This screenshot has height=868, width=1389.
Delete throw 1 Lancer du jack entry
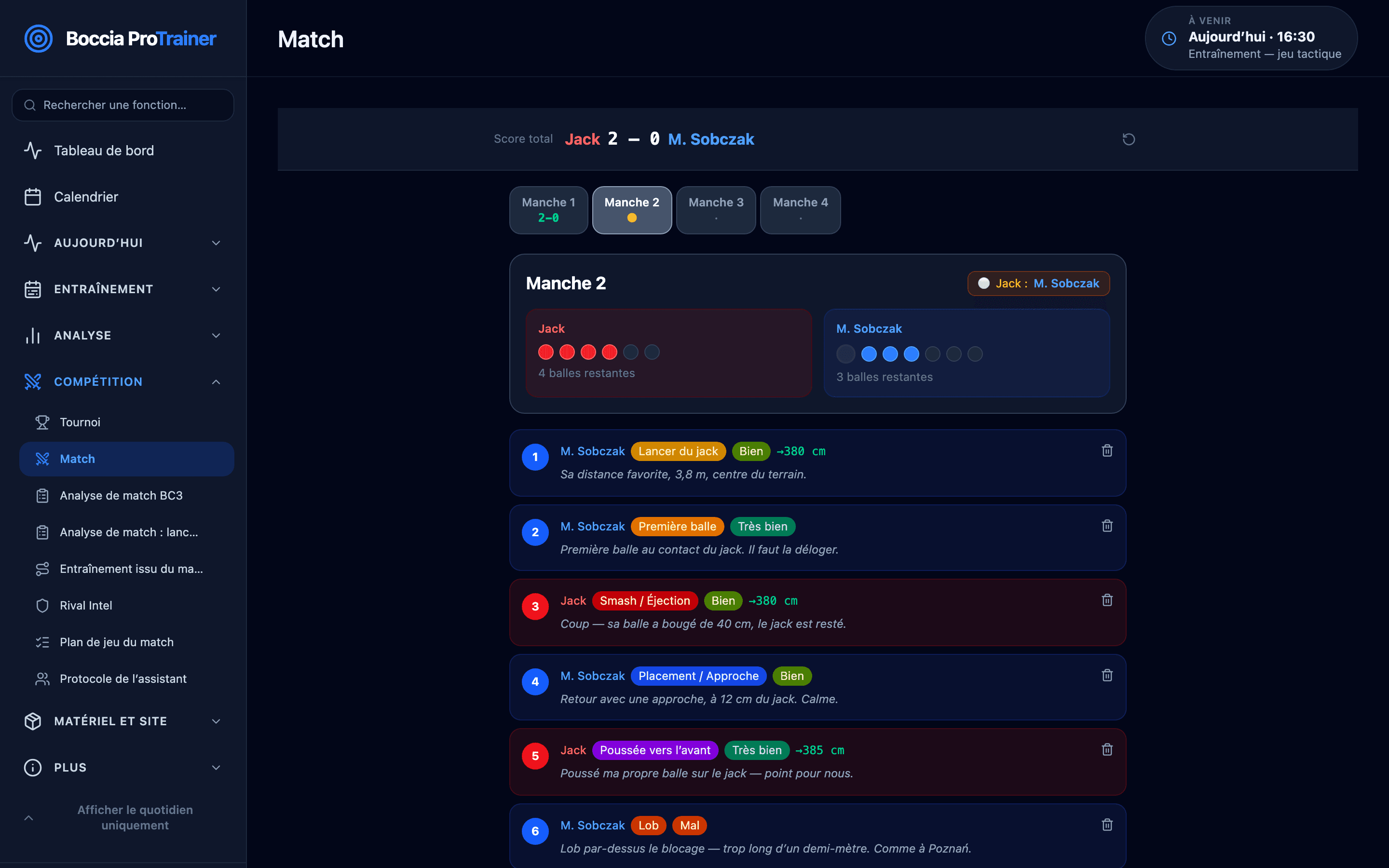(1107, 451)
